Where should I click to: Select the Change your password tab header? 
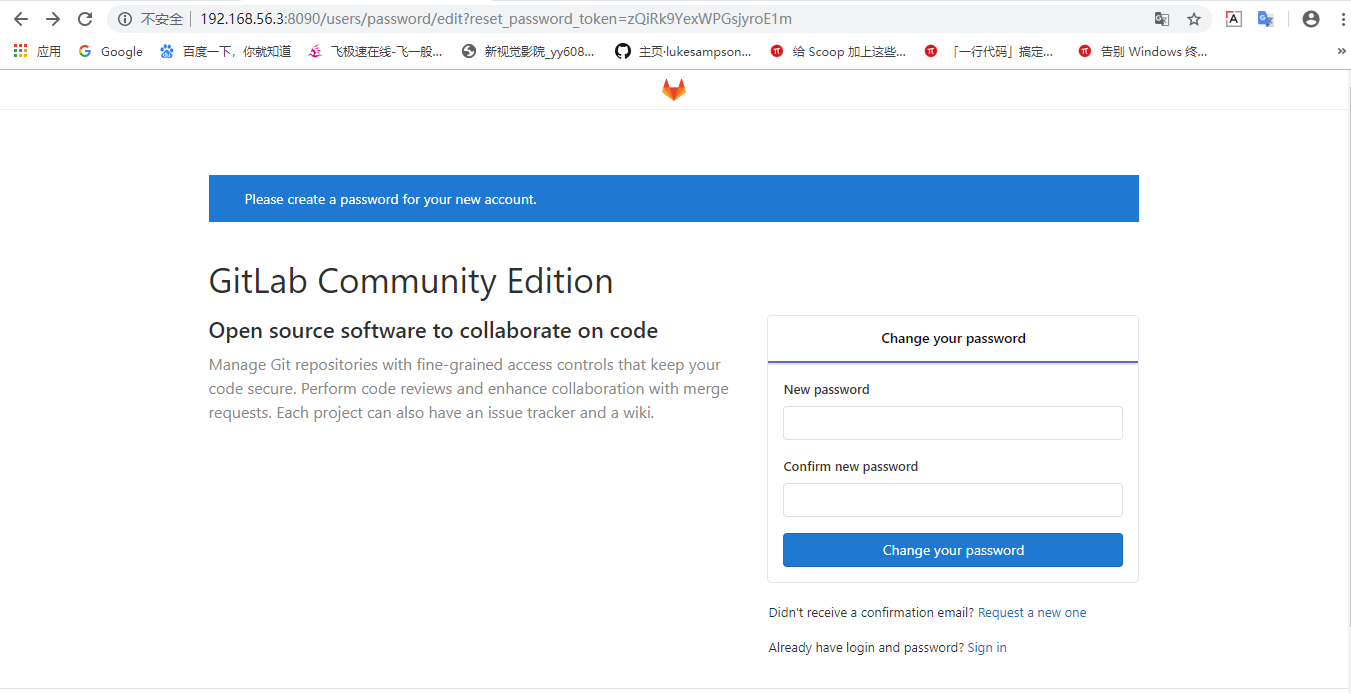click(953, 339)
